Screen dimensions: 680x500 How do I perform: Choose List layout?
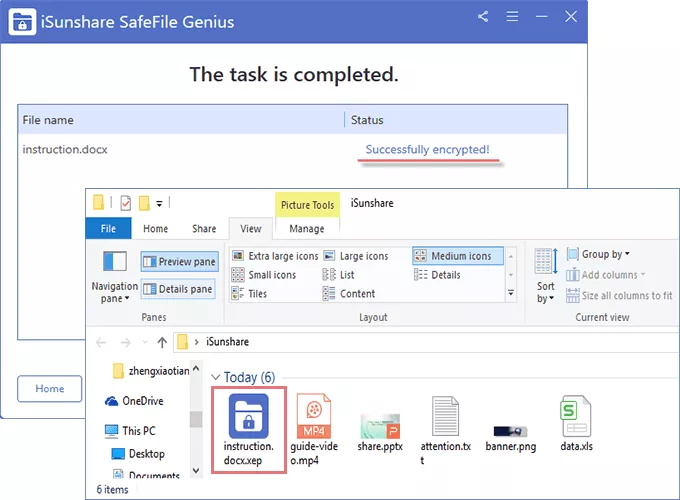coord(338,275)
